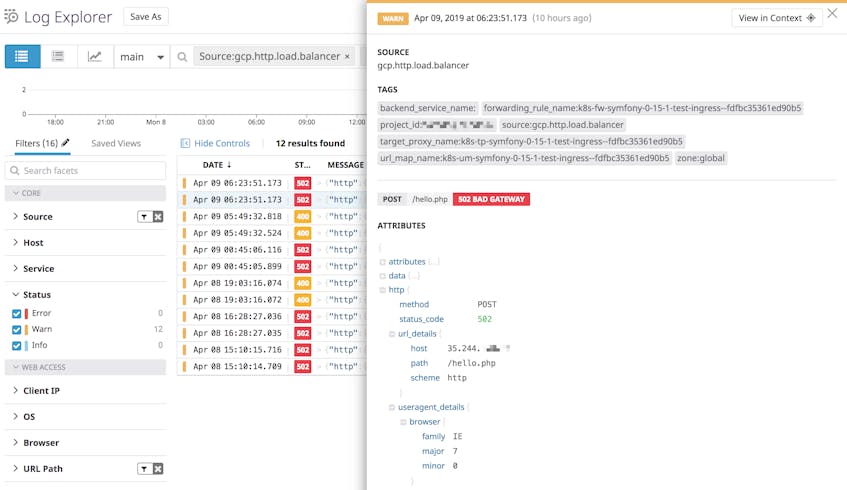Click the target_proxy_name tag
The image size is (847, 490).
click(x=532, y=142)
